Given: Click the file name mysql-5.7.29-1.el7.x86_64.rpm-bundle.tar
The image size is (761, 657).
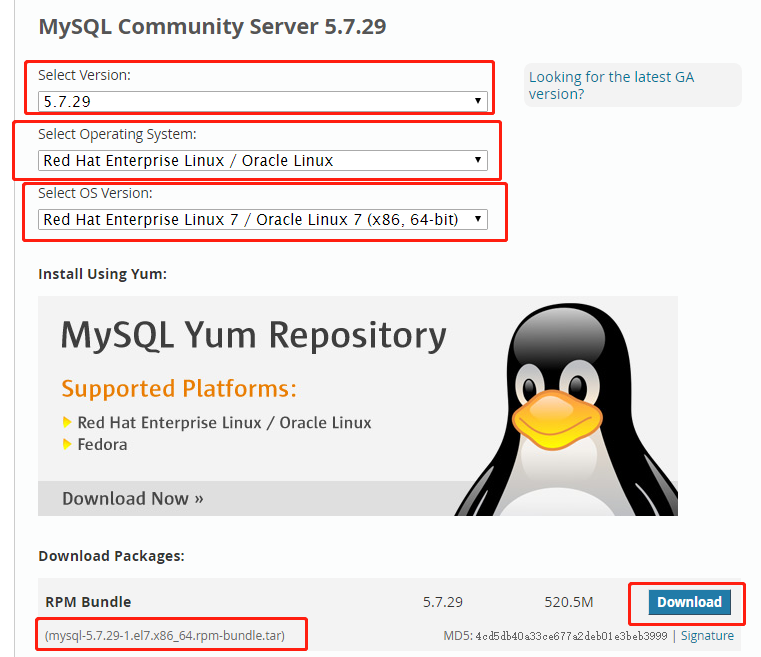Looking at the screenshot, I should coord(165,636).
